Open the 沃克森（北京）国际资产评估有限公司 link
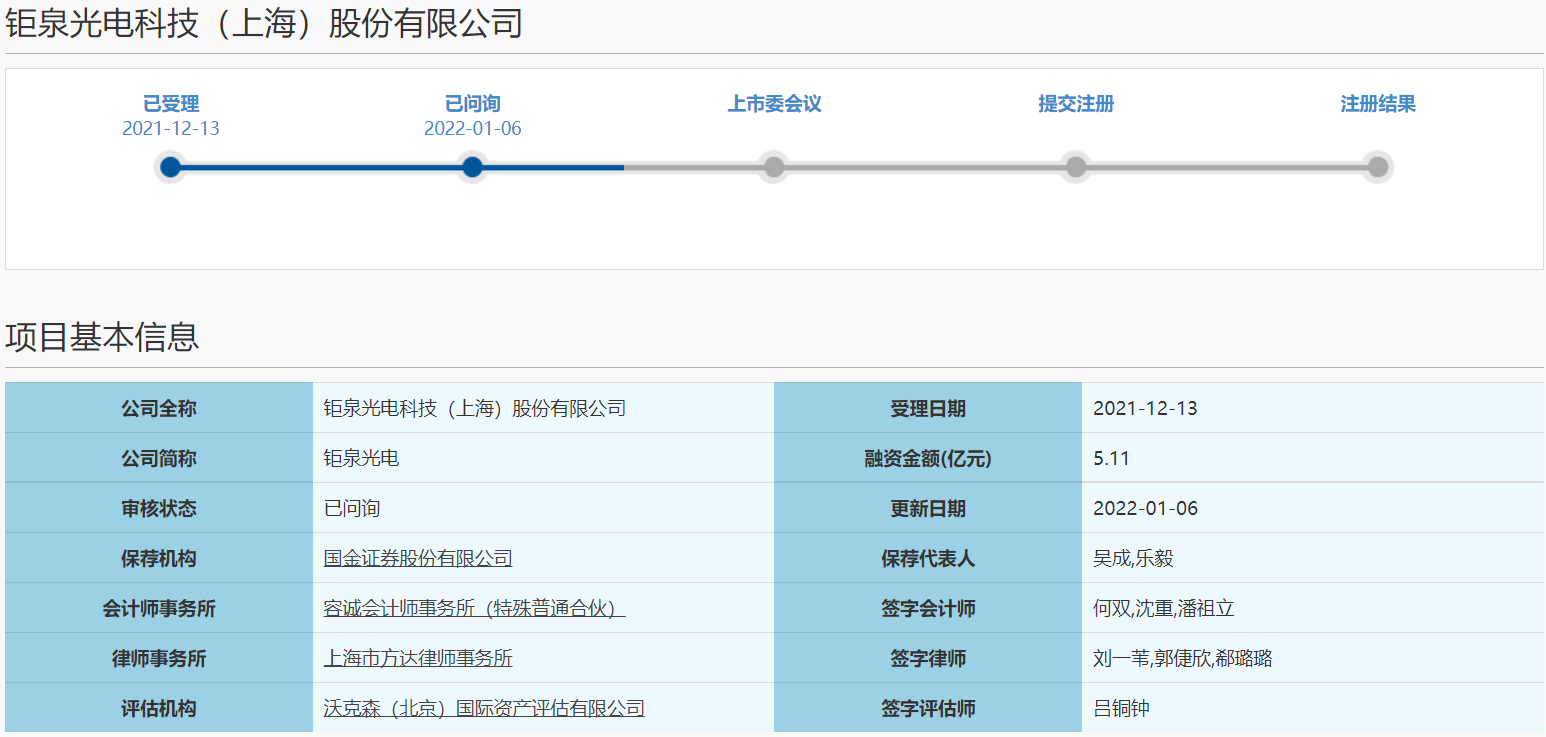This screenshot has height=737, width=1546. 484,709
